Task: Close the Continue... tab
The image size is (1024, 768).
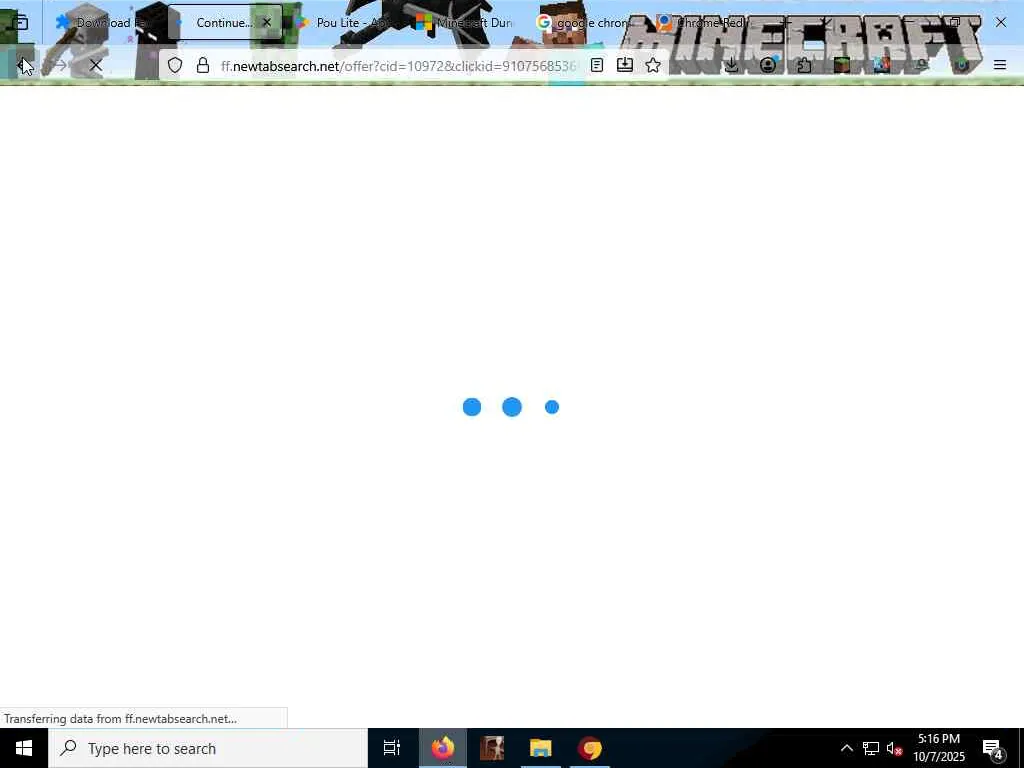Action: [x=266, y=23]
